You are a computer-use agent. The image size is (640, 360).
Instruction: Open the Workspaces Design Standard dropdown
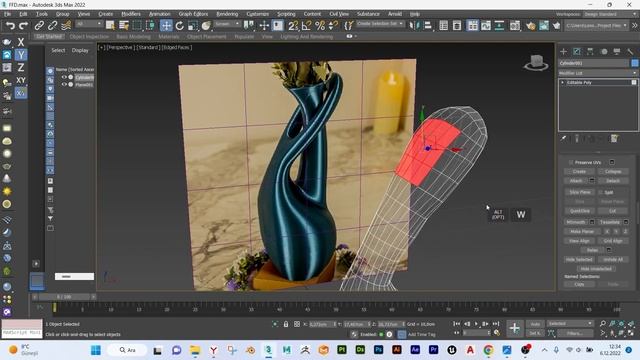(610, 14)
